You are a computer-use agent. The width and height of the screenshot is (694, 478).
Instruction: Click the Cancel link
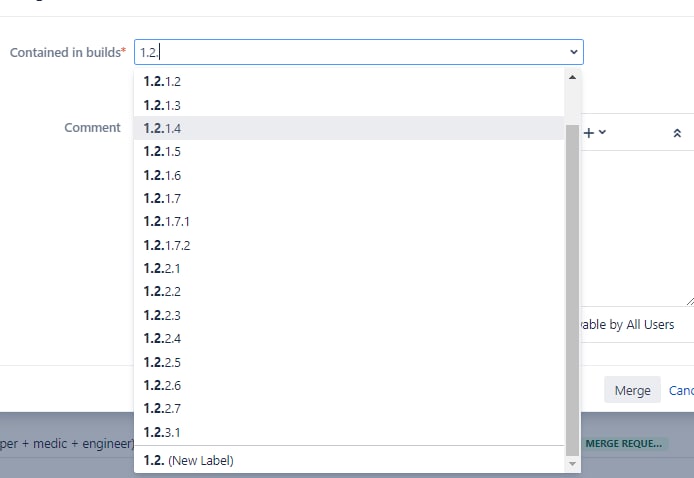click(x=681, y=390)
